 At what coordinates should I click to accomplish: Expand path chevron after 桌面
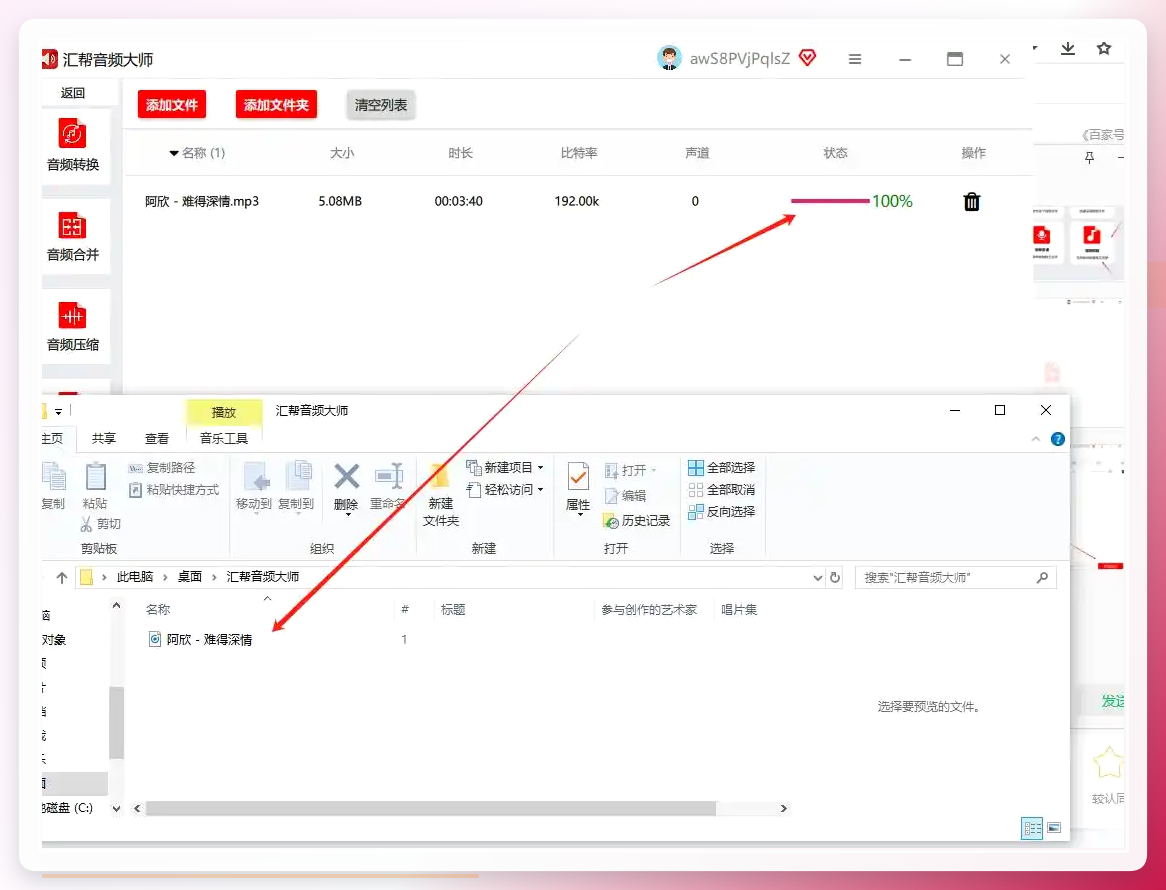click(214, 578)
